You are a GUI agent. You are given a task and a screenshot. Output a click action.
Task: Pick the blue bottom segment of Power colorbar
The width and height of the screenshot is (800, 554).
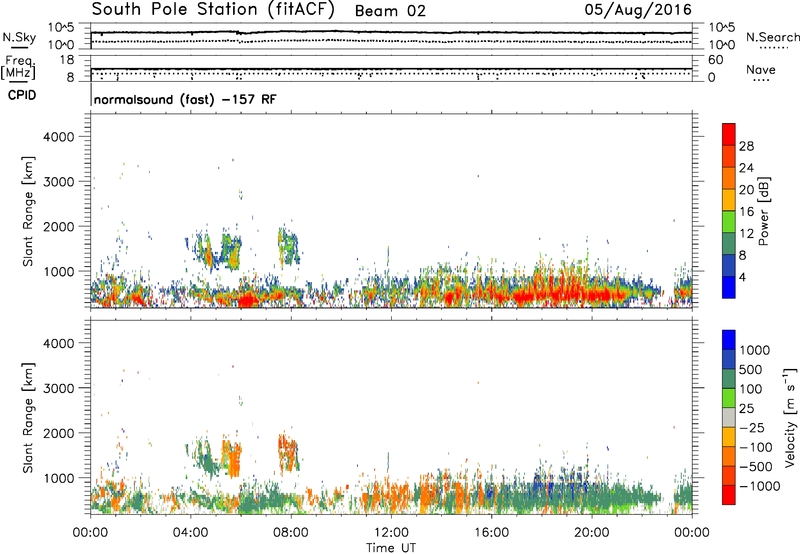[x=729, y=288]
